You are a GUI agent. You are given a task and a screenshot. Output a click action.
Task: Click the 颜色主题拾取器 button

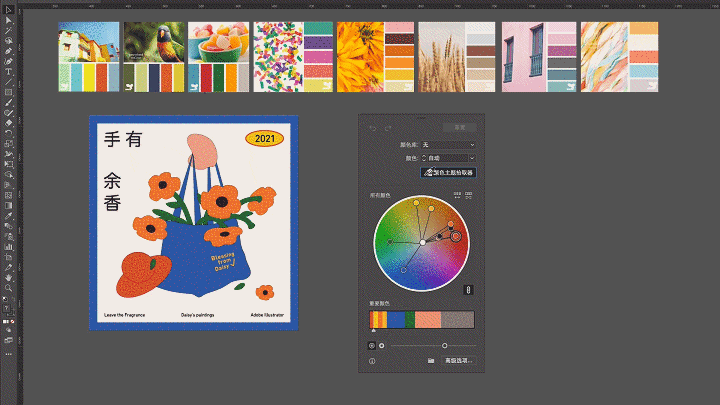click(x=448, y=172)
